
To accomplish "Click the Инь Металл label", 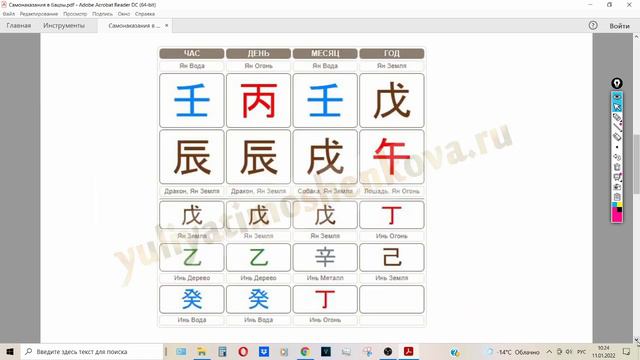I will [x=325, y=278].
